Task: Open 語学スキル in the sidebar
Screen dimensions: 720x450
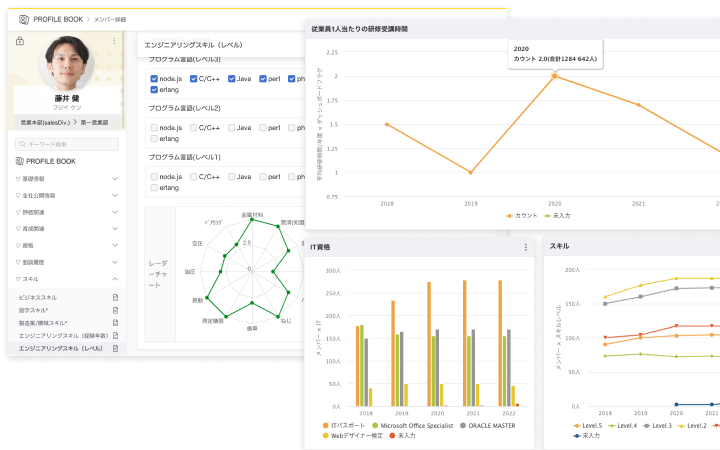Action: pos(34,310)
